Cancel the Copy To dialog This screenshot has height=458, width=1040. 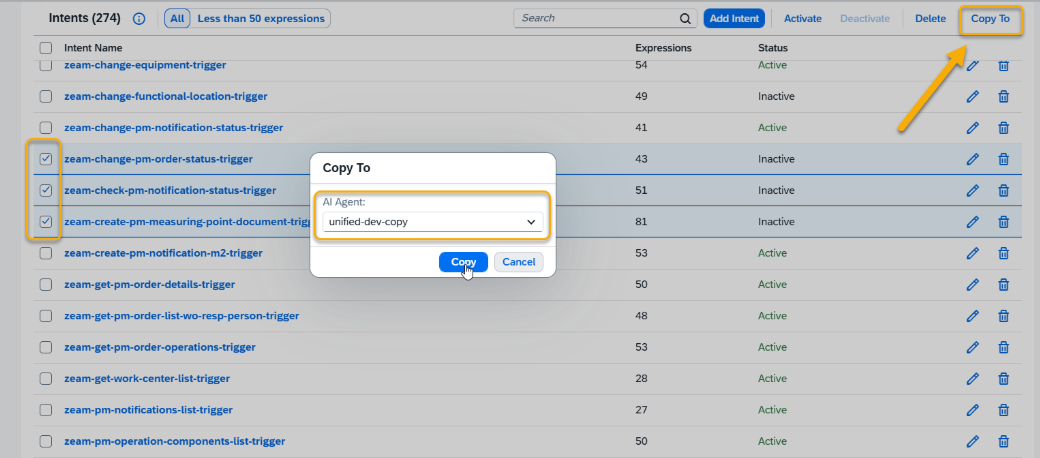click(518, 262)
